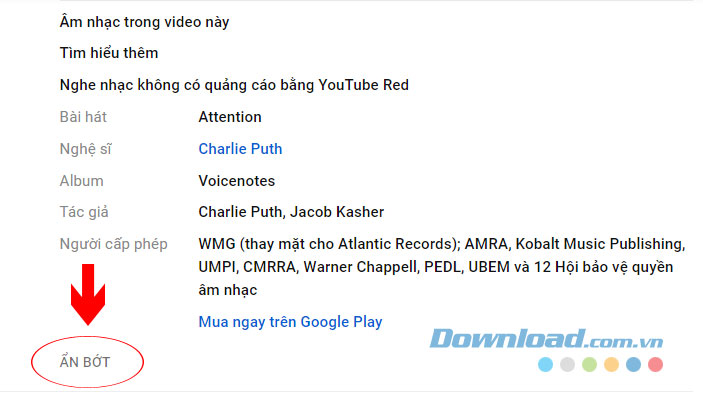Click the Bài hát label

point(83,117)
